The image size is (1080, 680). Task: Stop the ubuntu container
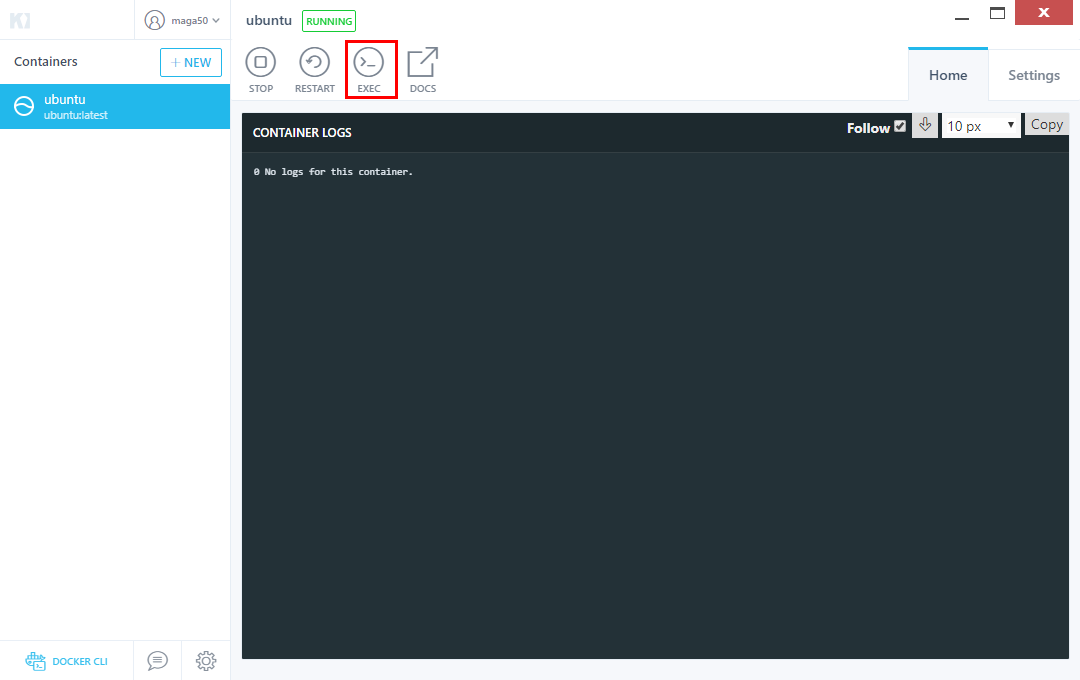coord(260,68)
